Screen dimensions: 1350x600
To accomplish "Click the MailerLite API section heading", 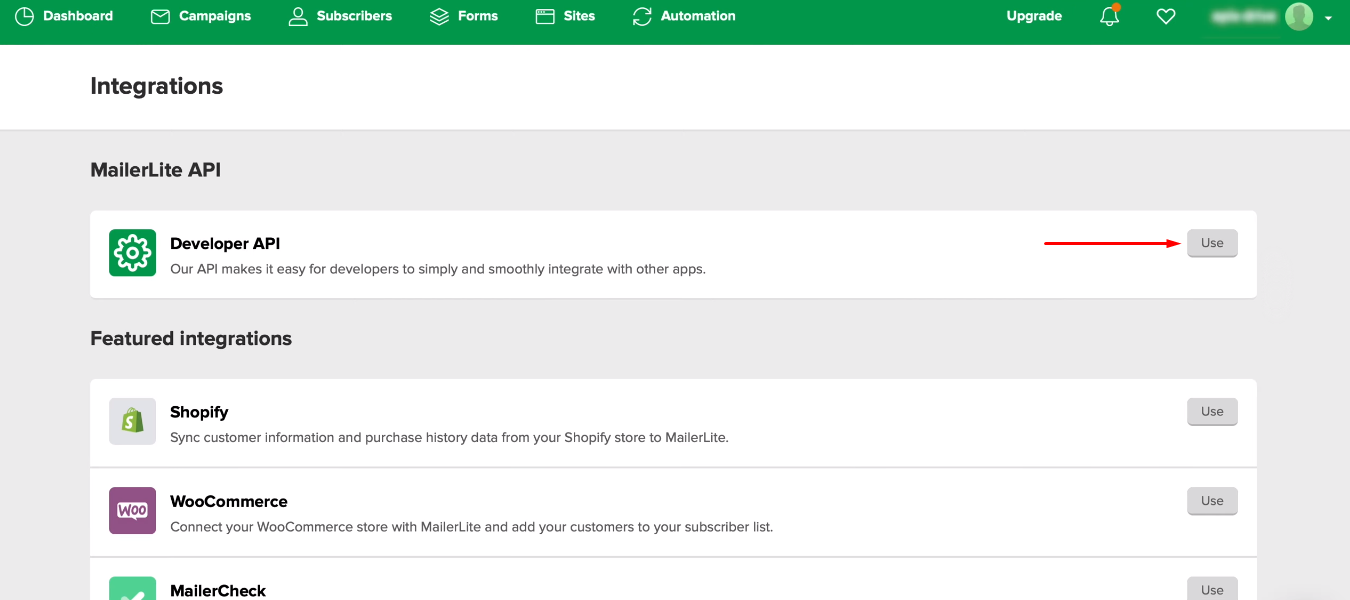I will point(156,170).
